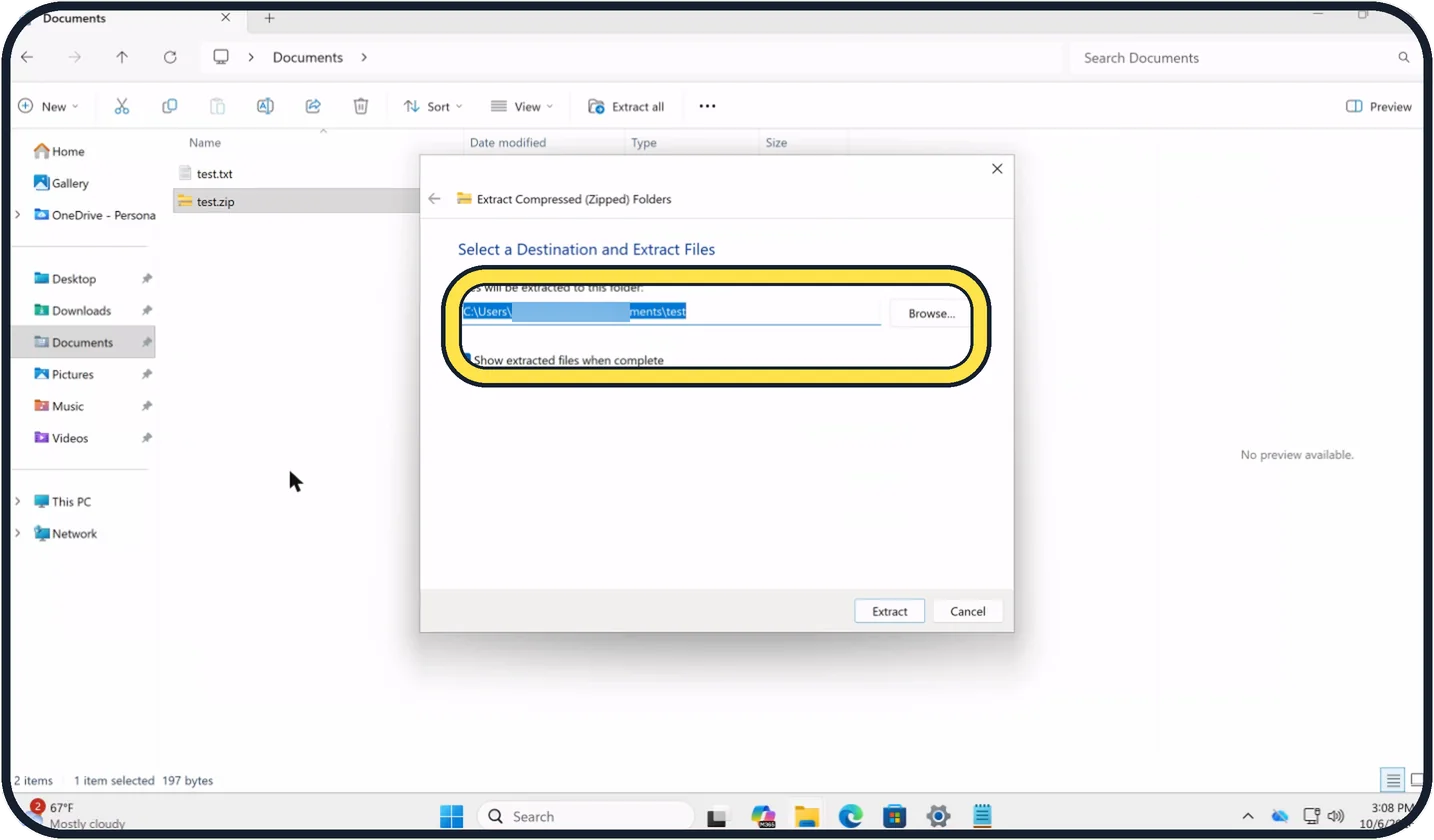Viewport: 1434px width, 840px height.
Task: Click the Share icon in the toolbar
Action: pyautogui.click(x=313, y=106)
